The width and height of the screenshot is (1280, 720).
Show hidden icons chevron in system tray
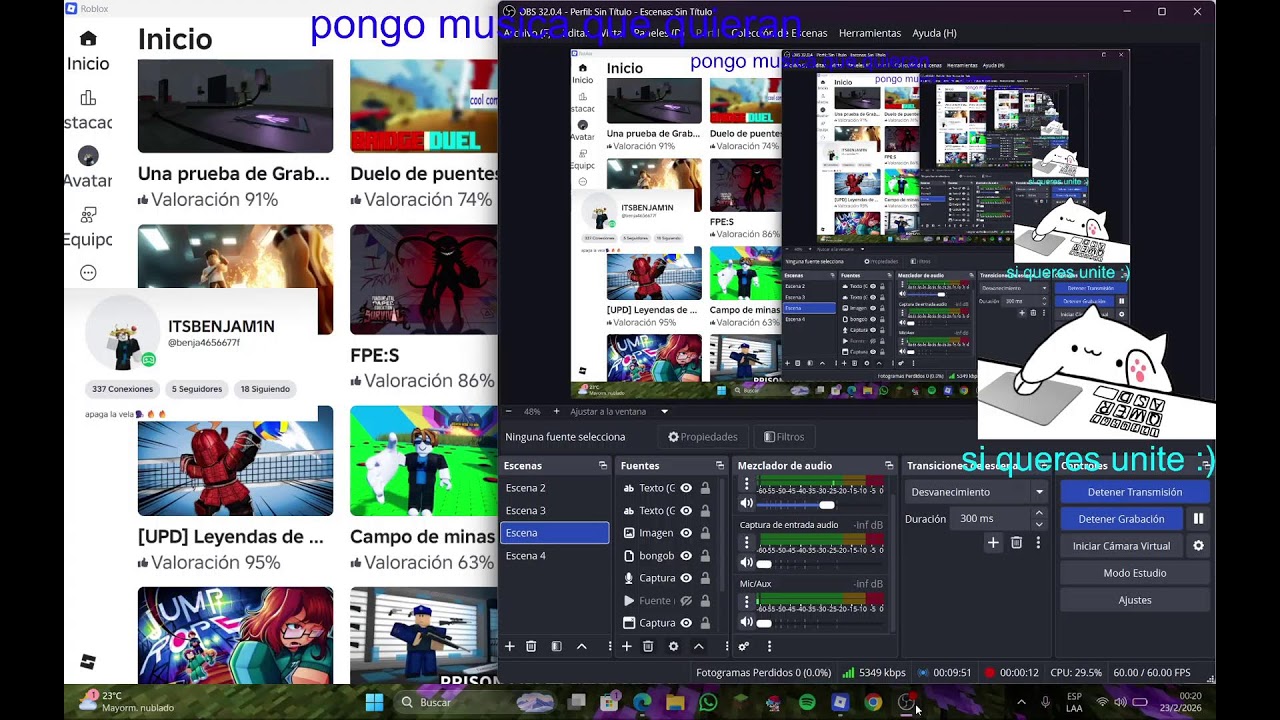(x=1021, y=703)
